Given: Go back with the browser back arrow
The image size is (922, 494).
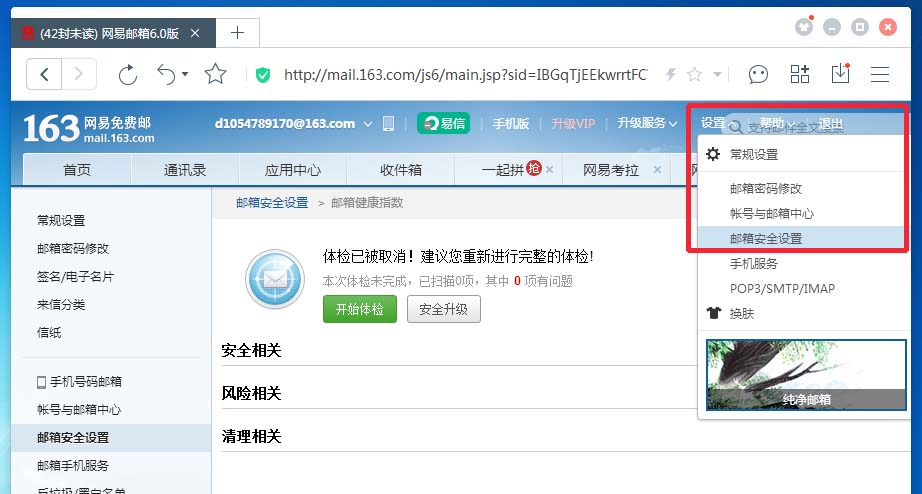Looking at the screenshot, I should tap(45, 75).
